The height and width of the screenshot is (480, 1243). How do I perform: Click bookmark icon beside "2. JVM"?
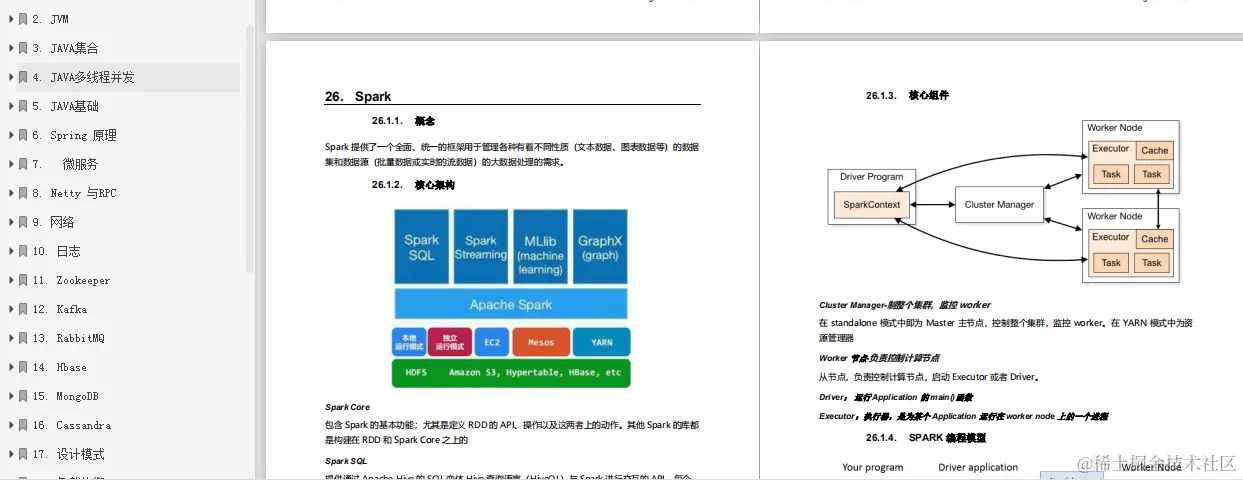[23, 19]
